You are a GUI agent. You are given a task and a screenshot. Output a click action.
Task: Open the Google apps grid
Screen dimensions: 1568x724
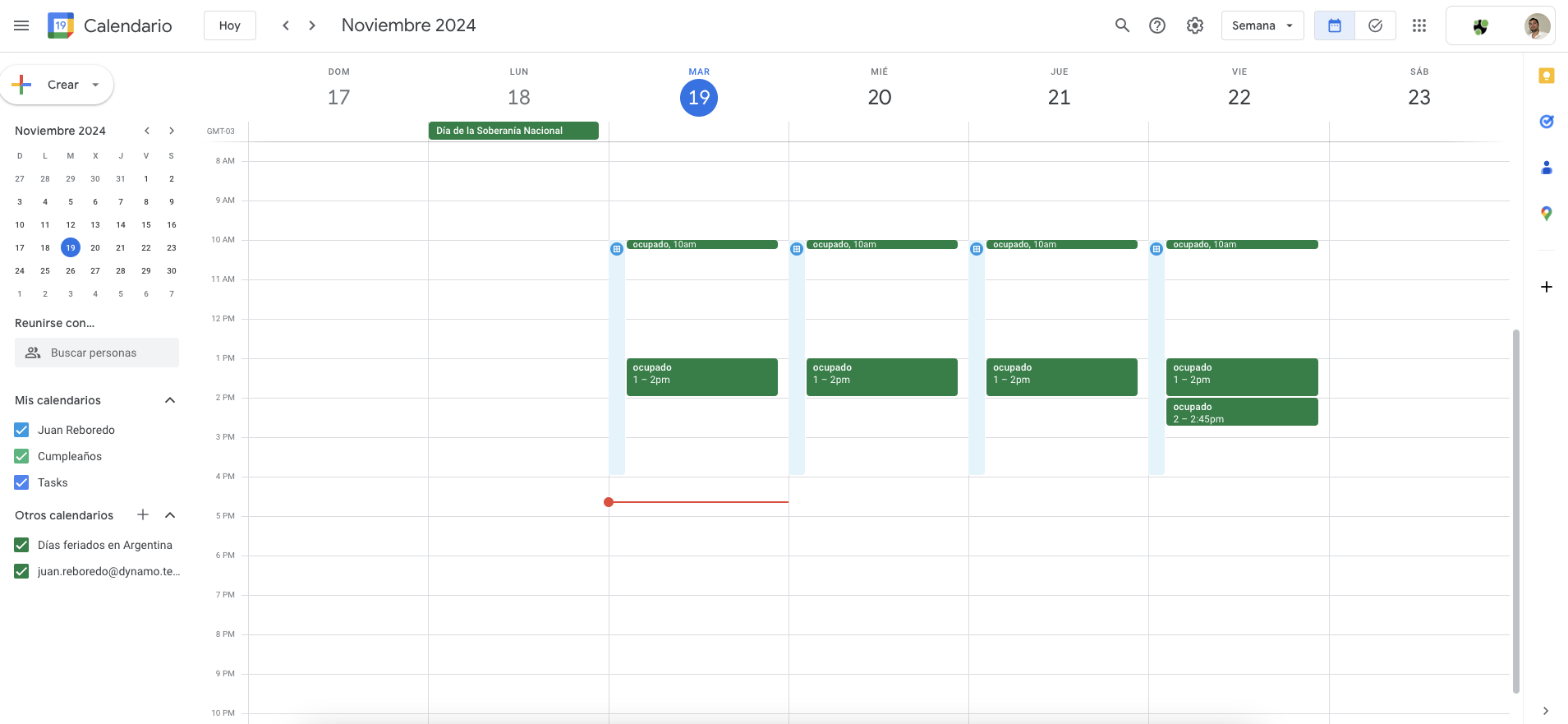[1419, 25]
